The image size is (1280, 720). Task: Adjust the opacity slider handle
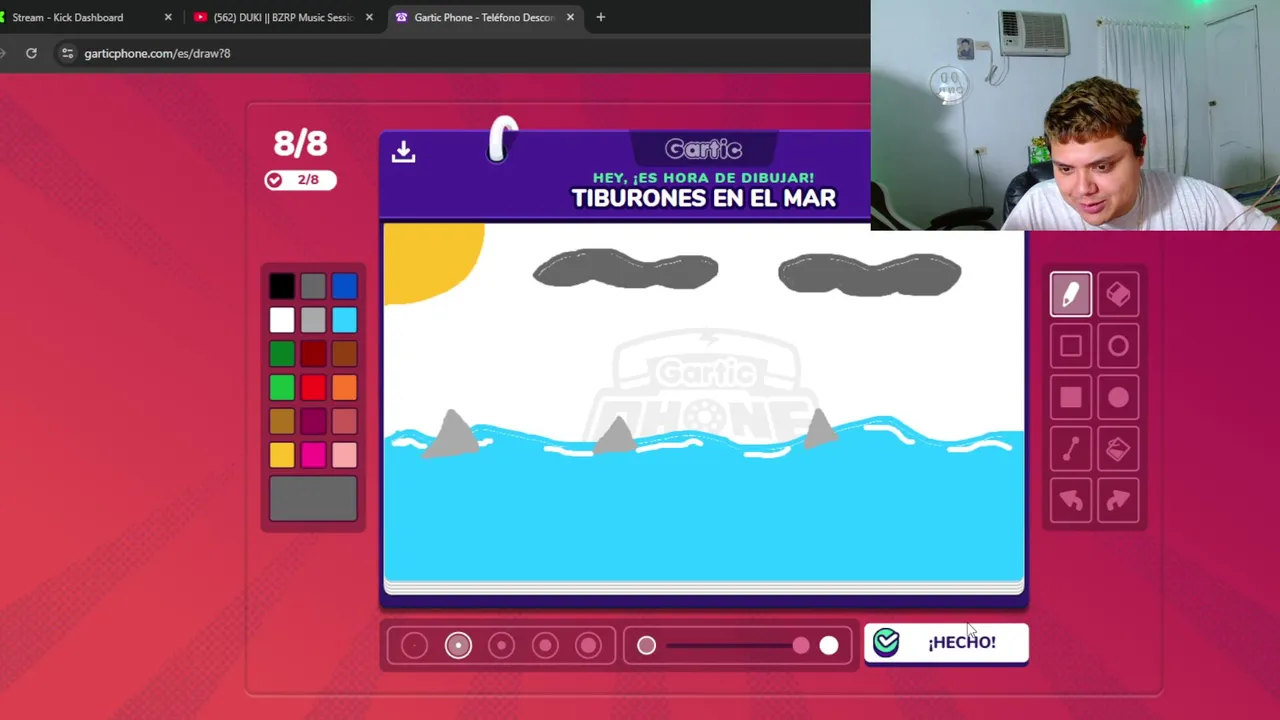coord(801,646)
